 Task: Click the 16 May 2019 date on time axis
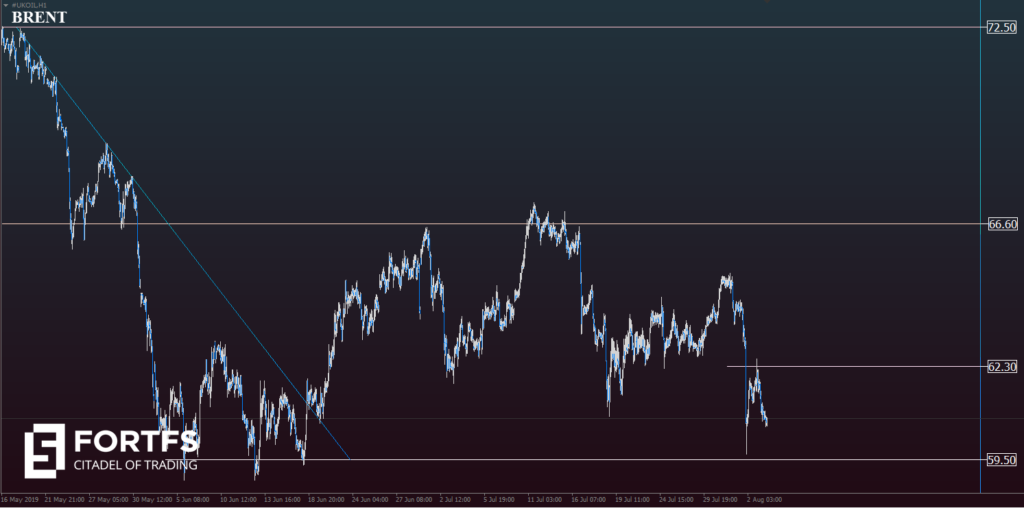coord(18,498)
